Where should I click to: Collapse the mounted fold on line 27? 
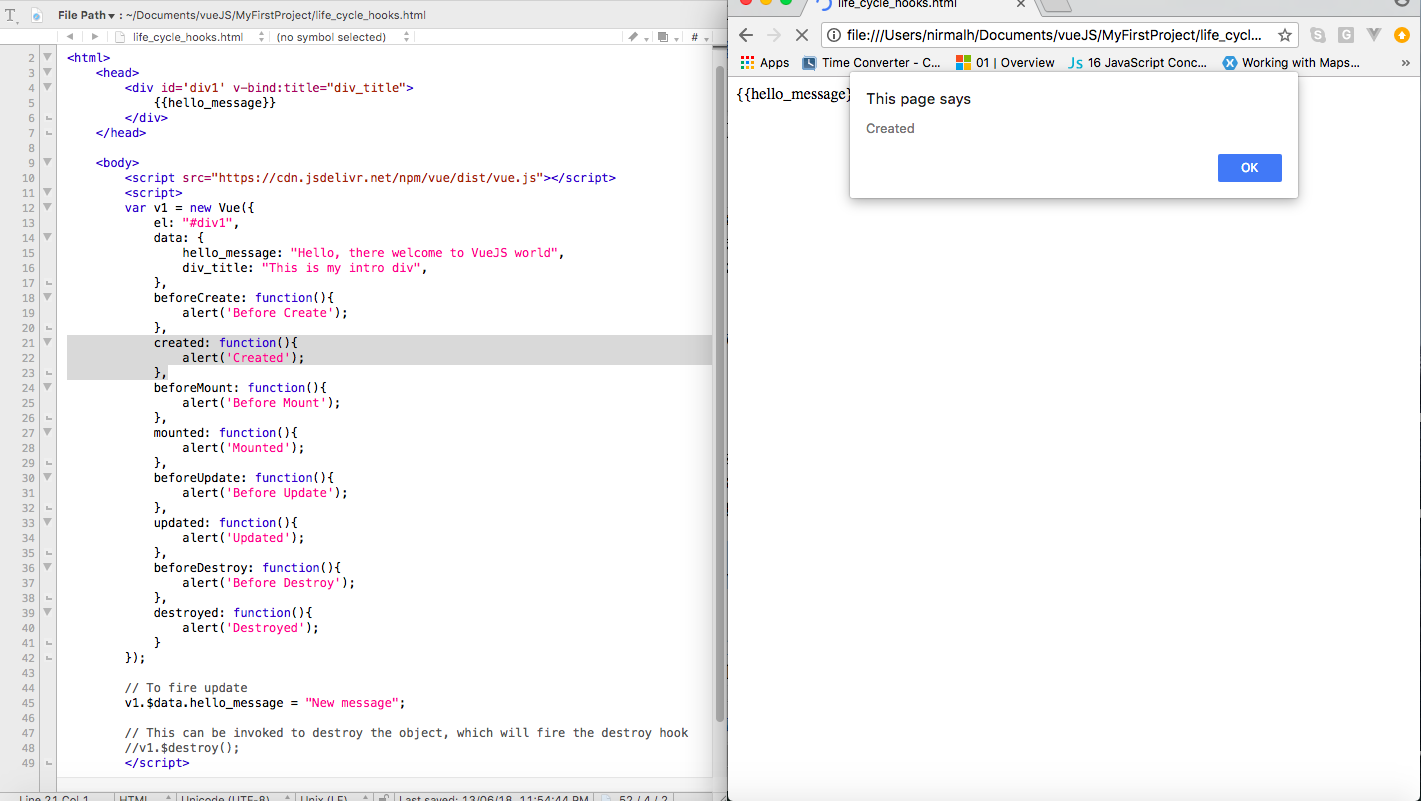tap(47, 433)
